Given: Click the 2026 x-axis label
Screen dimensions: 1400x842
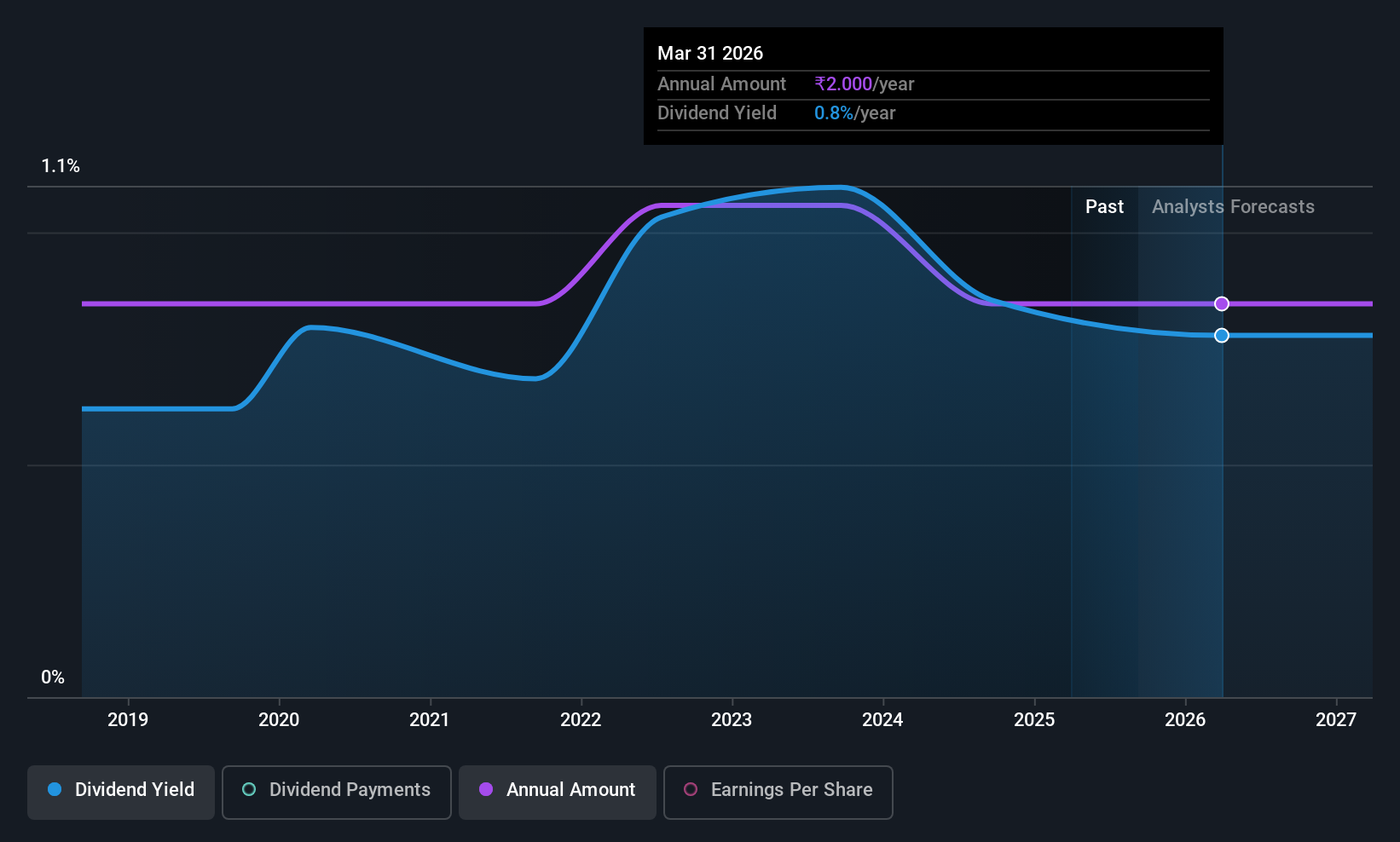Looking at the screenshot, I should (1185, 720).
